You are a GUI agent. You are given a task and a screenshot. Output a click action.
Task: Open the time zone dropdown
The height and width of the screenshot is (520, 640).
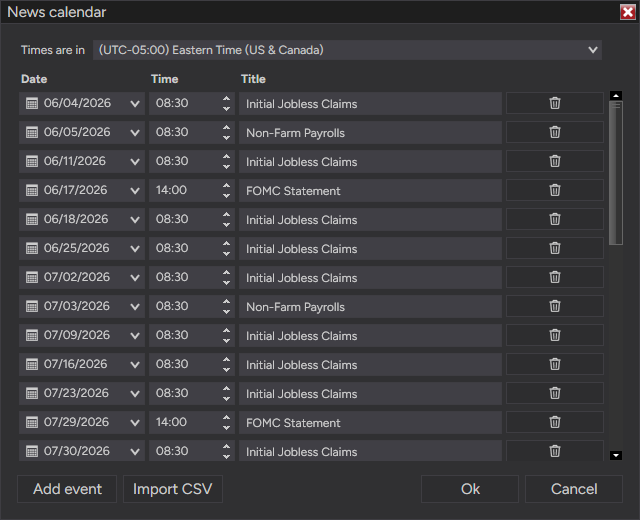347,50
